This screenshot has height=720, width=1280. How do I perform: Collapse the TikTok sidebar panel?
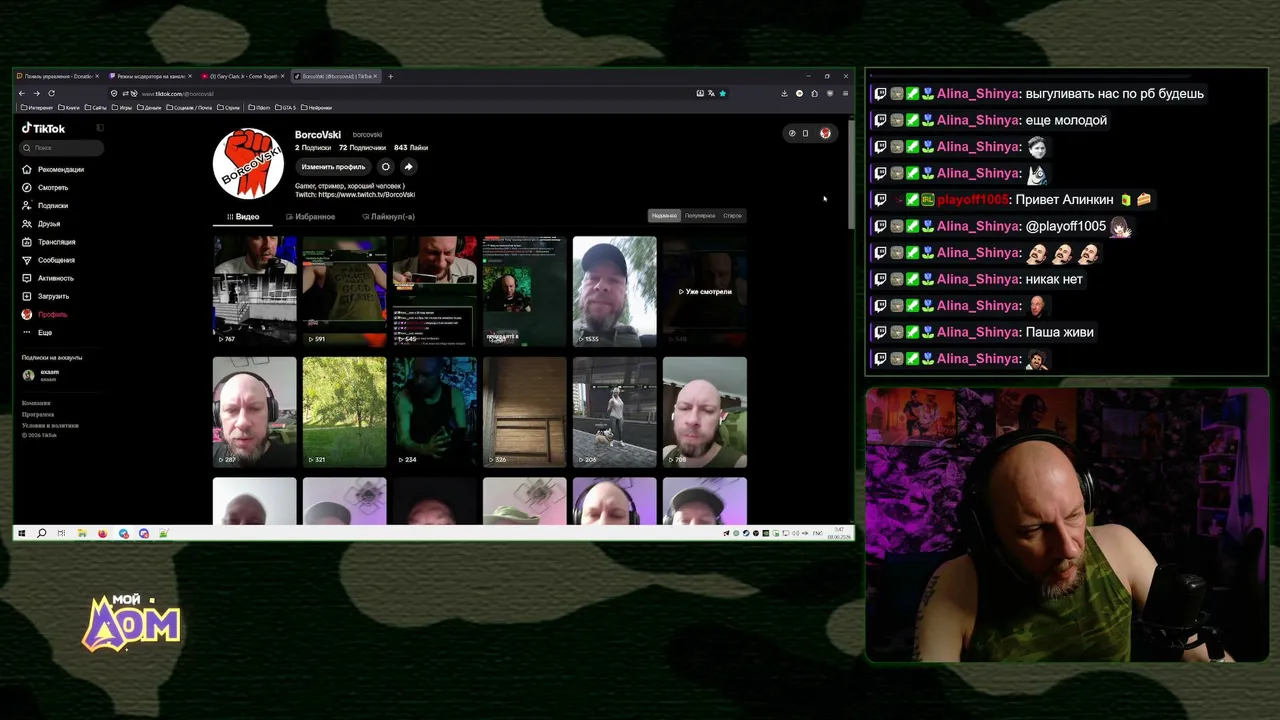click(x=100, y=128)
